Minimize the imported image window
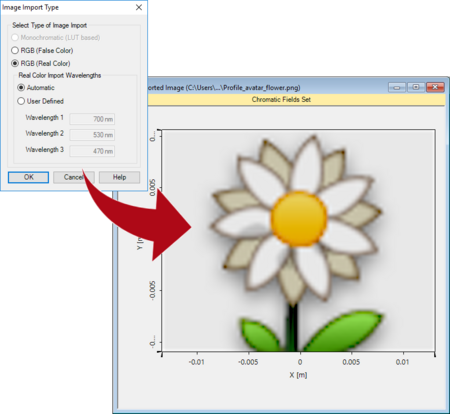 pyautogui.click(x=397, y=87)
